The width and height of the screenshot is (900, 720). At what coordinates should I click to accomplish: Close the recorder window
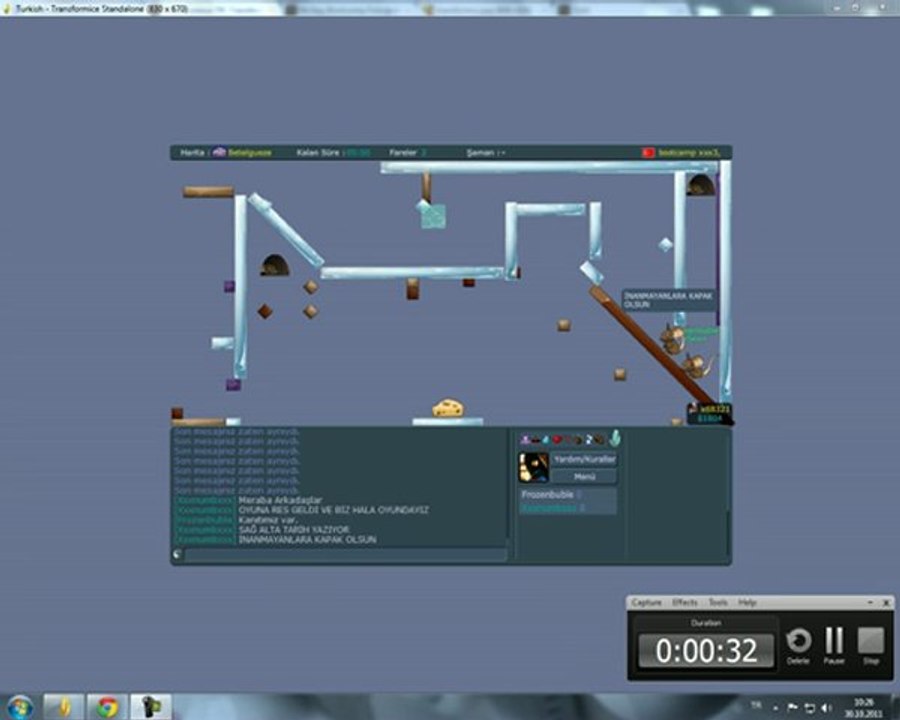[886, 602]
